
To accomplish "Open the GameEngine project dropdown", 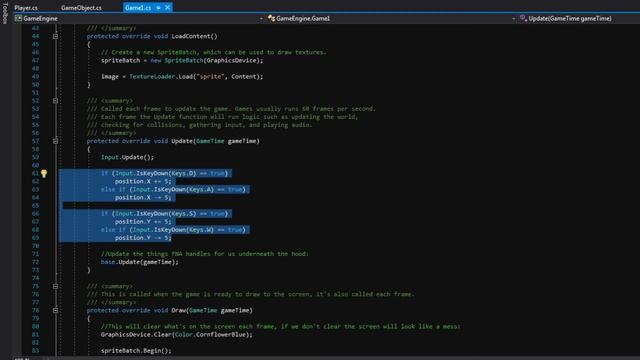I will 139,18.
